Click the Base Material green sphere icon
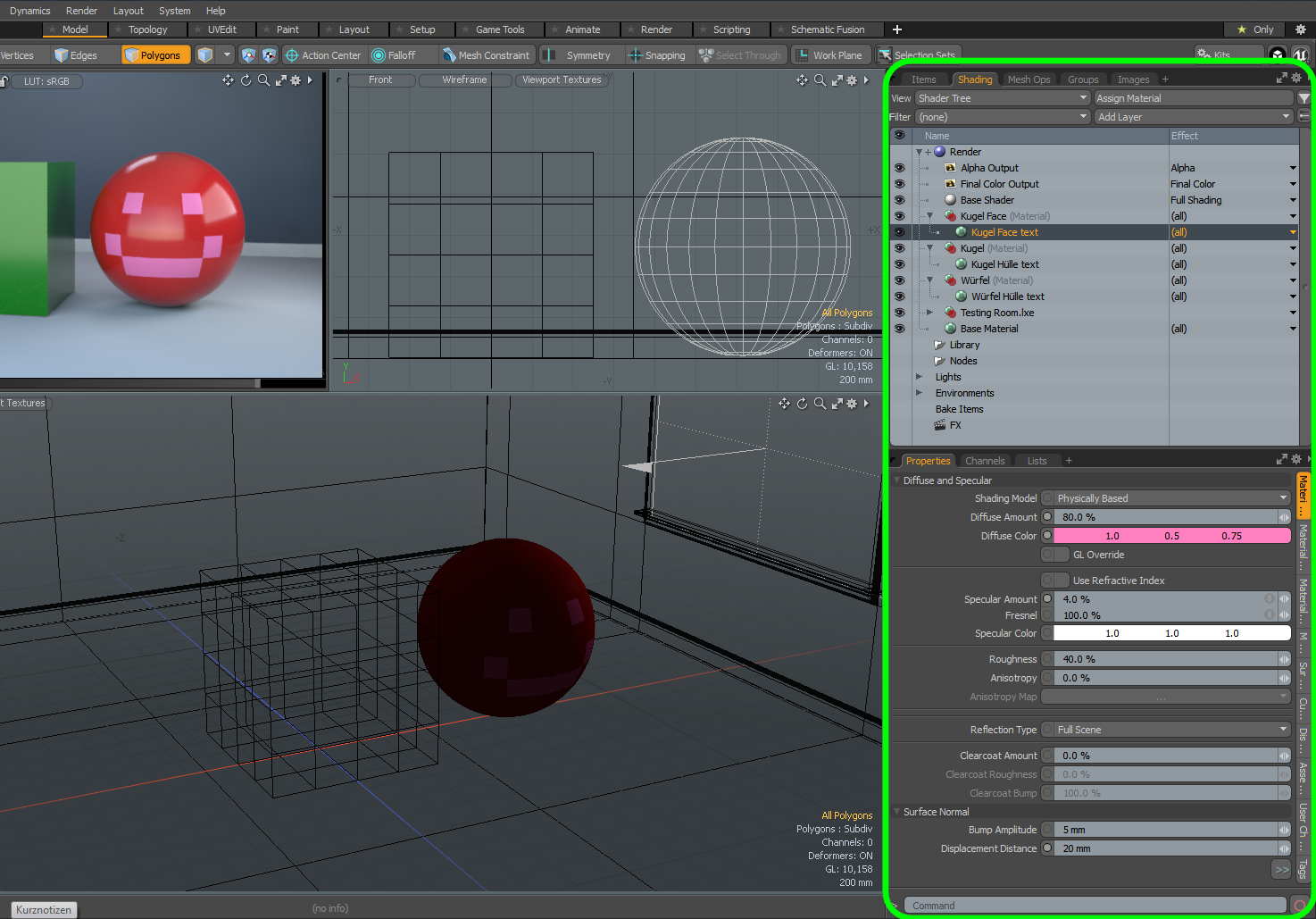Image resolution: width=1316 pixels, height=919 pixels. [x=951, y=329]
